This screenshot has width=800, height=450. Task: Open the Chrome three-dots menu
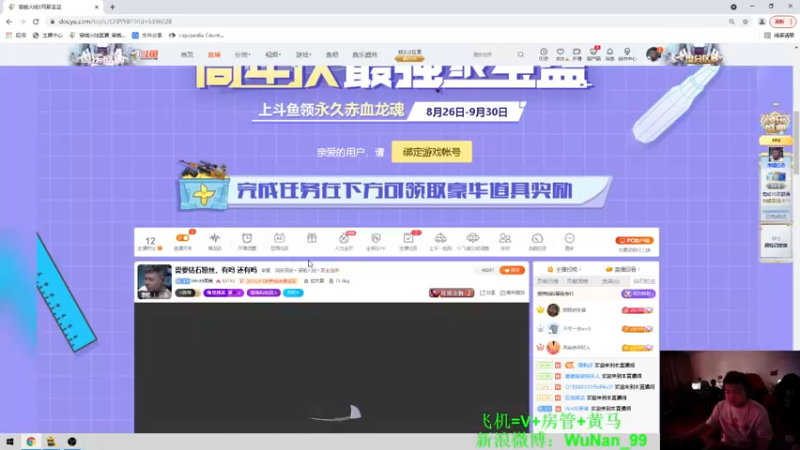click(x=791, y=21)
